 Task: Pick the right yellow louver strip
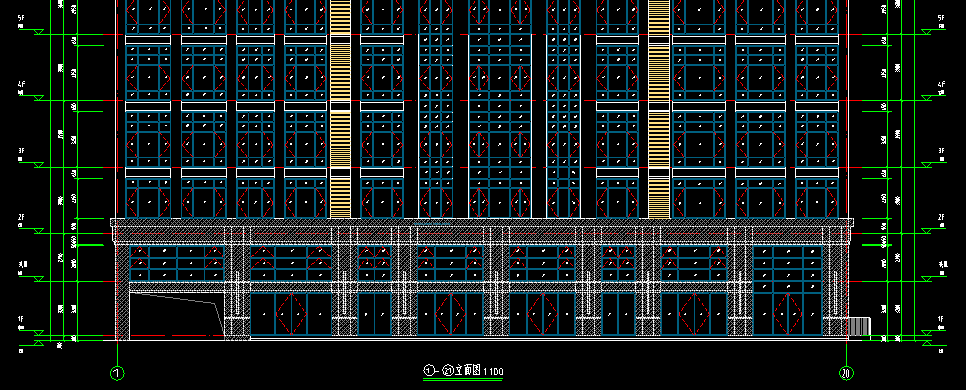point(659,109)
